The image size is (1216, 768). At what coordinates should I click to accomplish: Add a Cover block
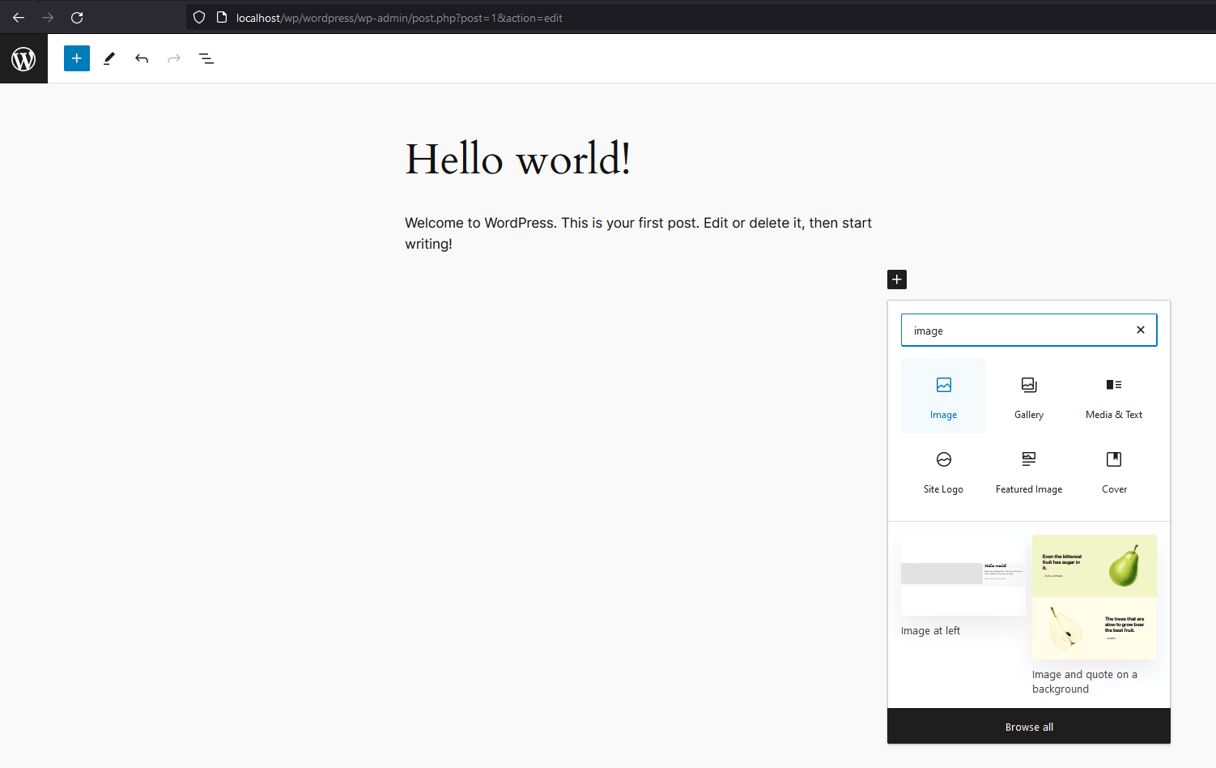1113,470
